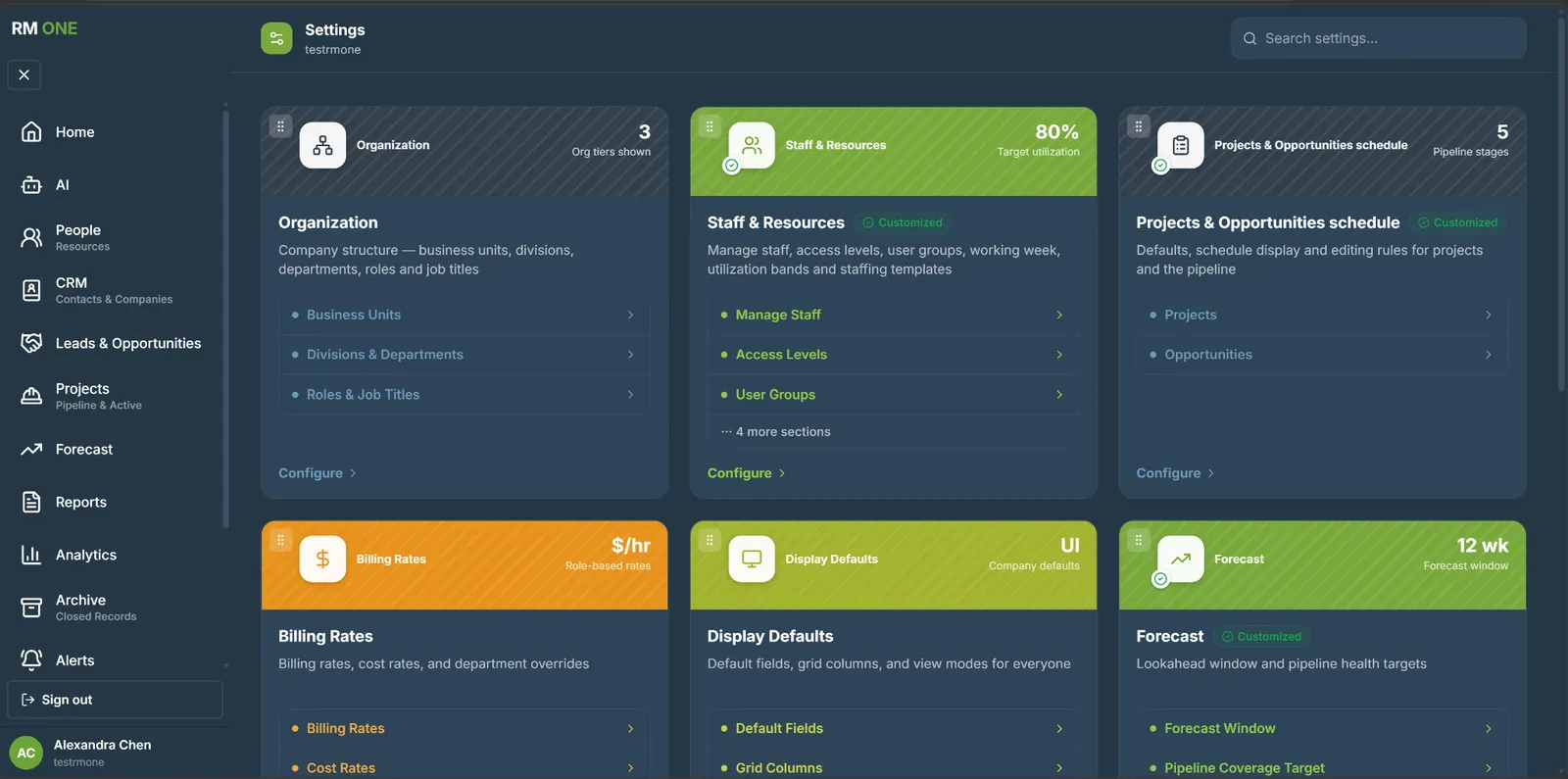The width and height of the screenshot is (1568, 779).
Task: Click the Customized badge beside the Forecast title
Action: (1262, 636)
